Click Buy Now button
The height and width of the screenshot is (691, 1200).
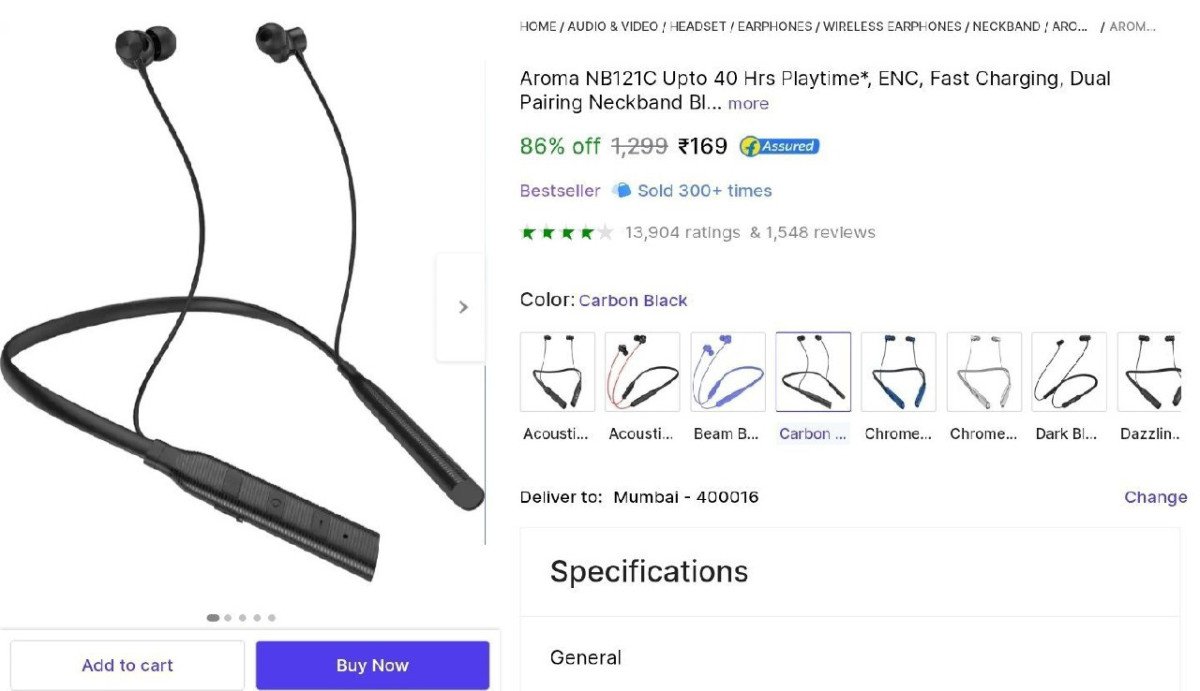(x=372, y=665)
